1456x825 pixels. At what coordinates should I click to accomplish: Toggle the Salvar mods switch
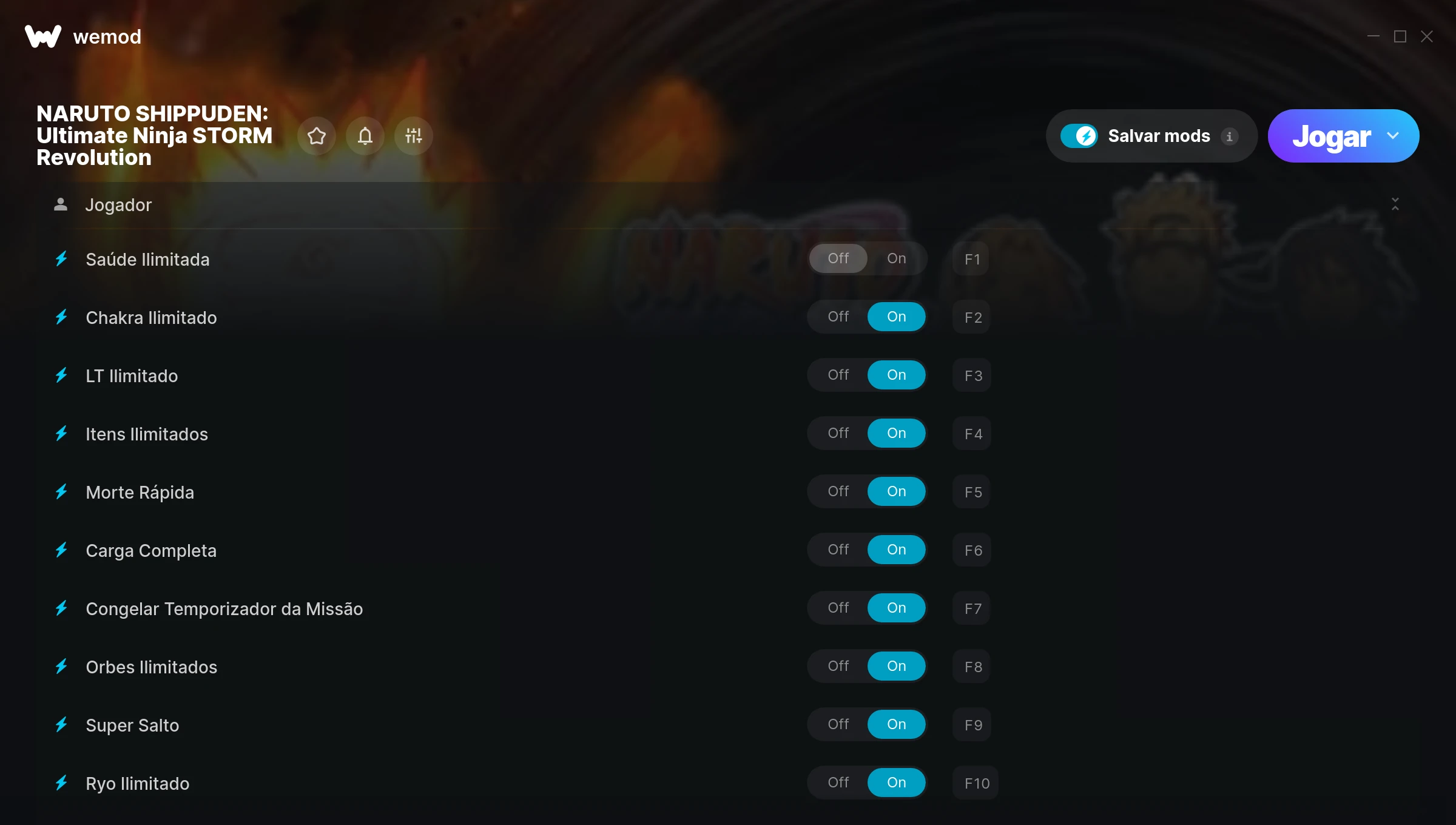[1079, 136]
